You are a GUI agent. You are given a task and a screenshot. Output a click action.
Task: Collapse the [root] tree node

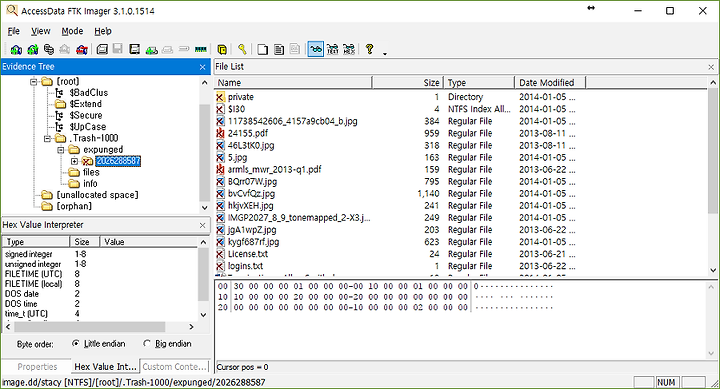34,82
